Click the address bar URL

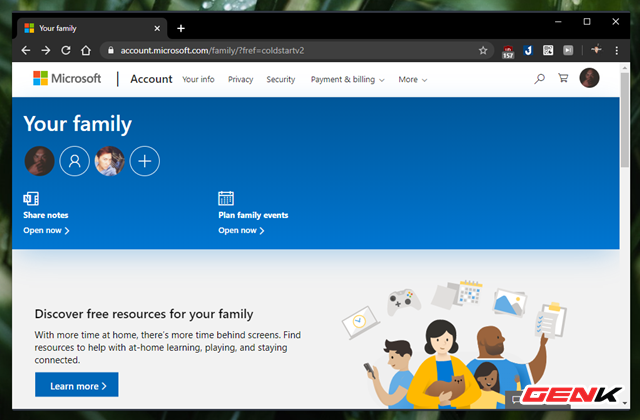pyautogui.click(x=212, y=51)
